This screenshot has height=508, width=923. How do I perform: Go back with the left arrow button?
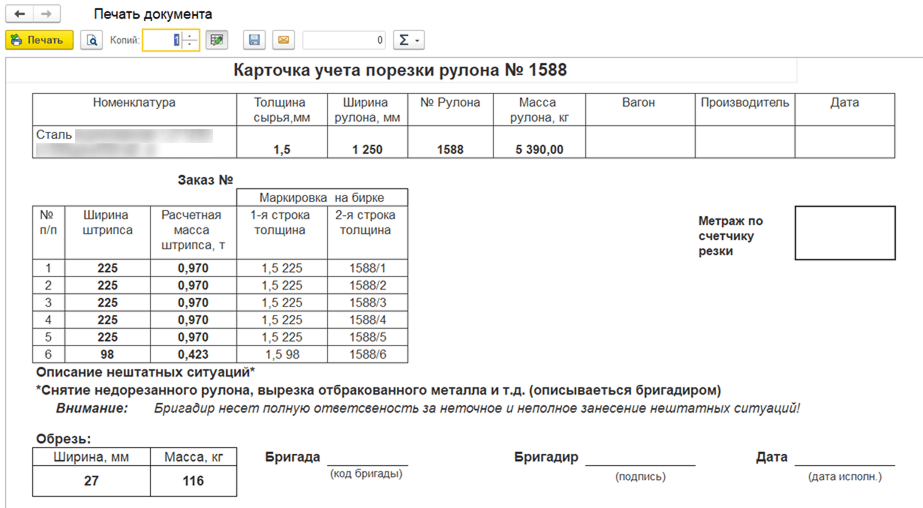19,15
